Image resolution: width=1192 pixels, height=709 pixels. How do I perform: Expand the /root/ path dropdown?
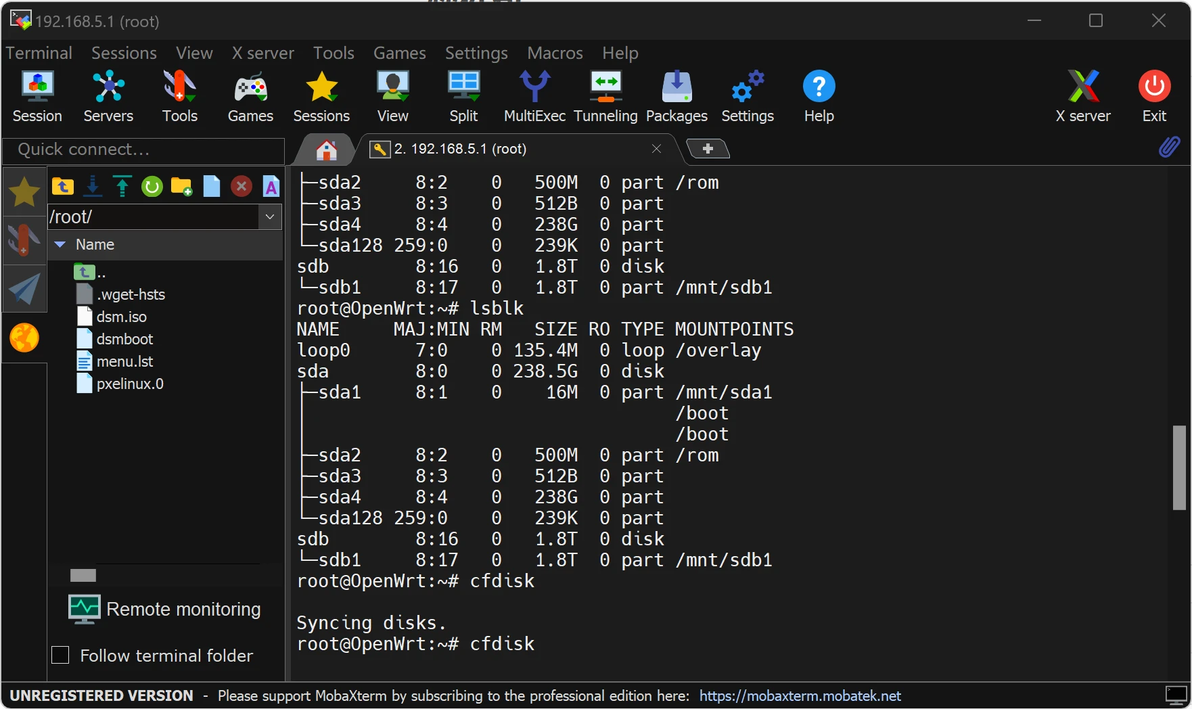[x=270, y=217]
